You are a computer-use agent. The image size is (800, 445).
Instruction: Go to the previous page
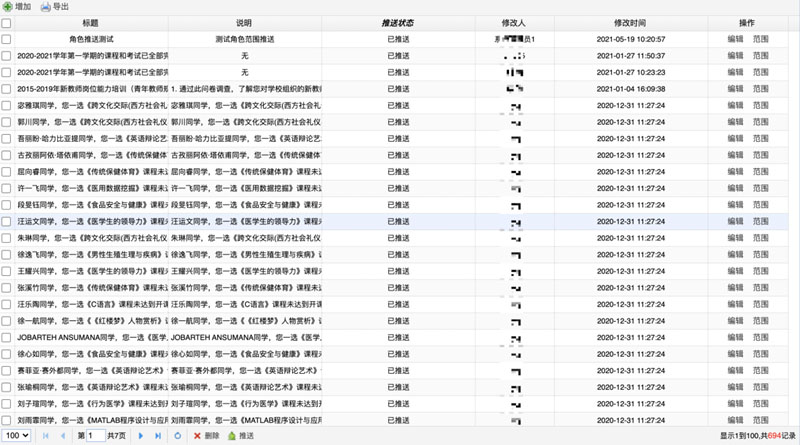[64, 436]
